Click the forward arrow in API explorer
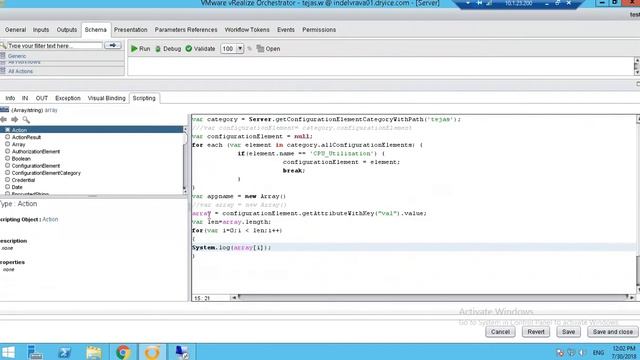The height and width of the screenshot is (360, 640). [x=15, y=120]
